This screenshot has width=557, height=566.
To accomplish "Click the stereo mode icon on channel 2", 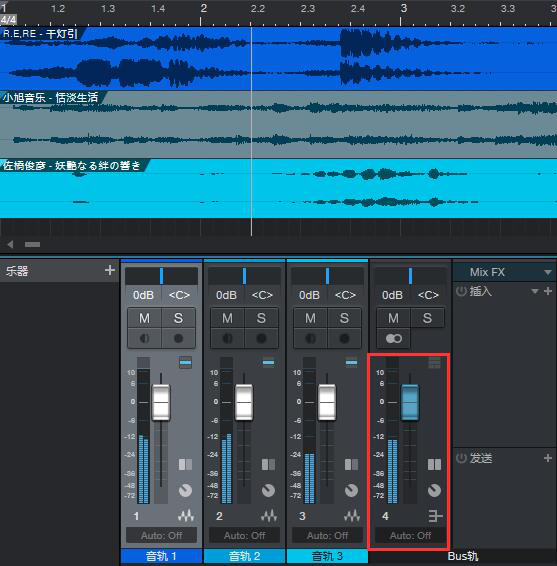I will point(268,465).
